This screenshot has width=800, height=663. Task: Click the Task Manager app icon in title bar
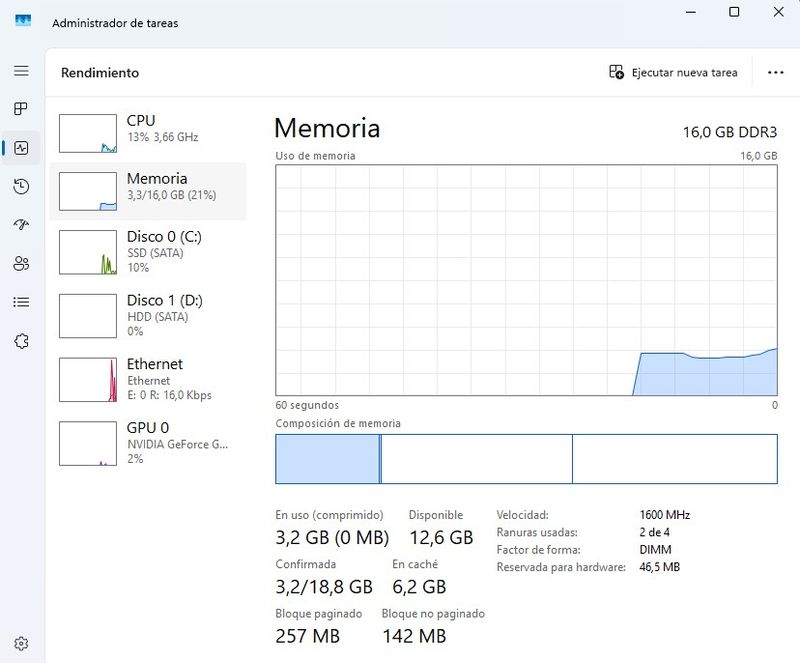pos(23,21)
